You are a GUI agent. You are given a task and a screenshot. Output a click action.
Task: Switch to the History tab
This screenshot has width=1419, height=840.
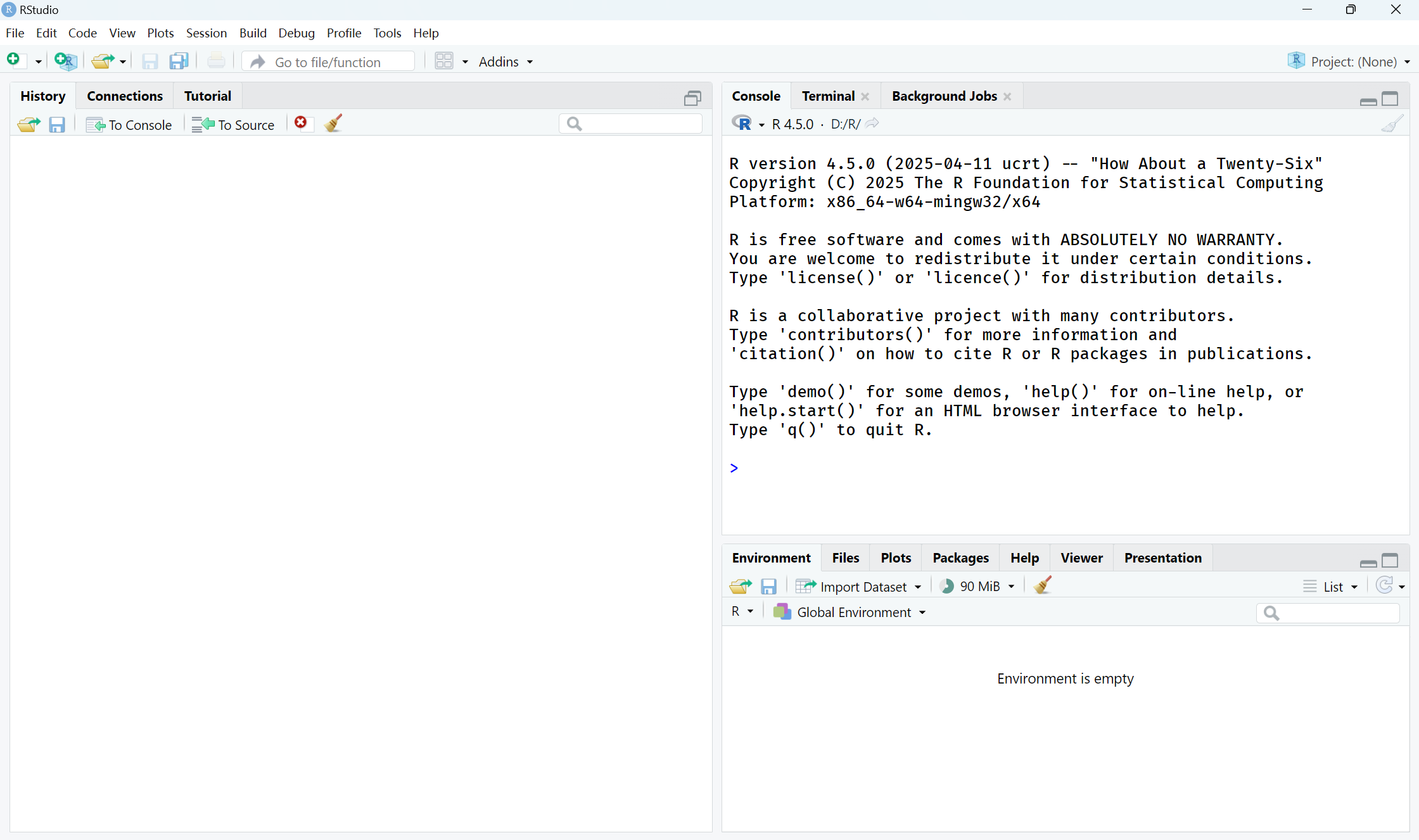click(43, 96)
